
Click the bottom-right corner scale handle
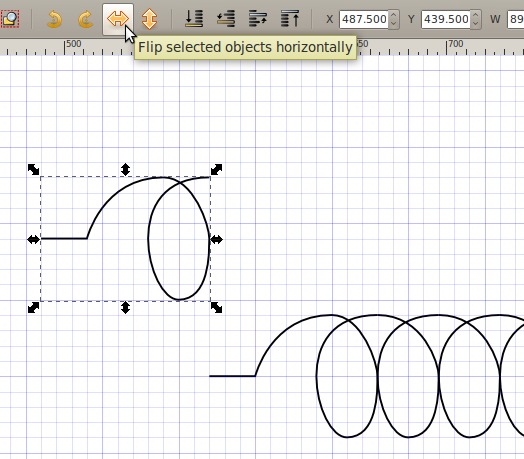[217, 308]
